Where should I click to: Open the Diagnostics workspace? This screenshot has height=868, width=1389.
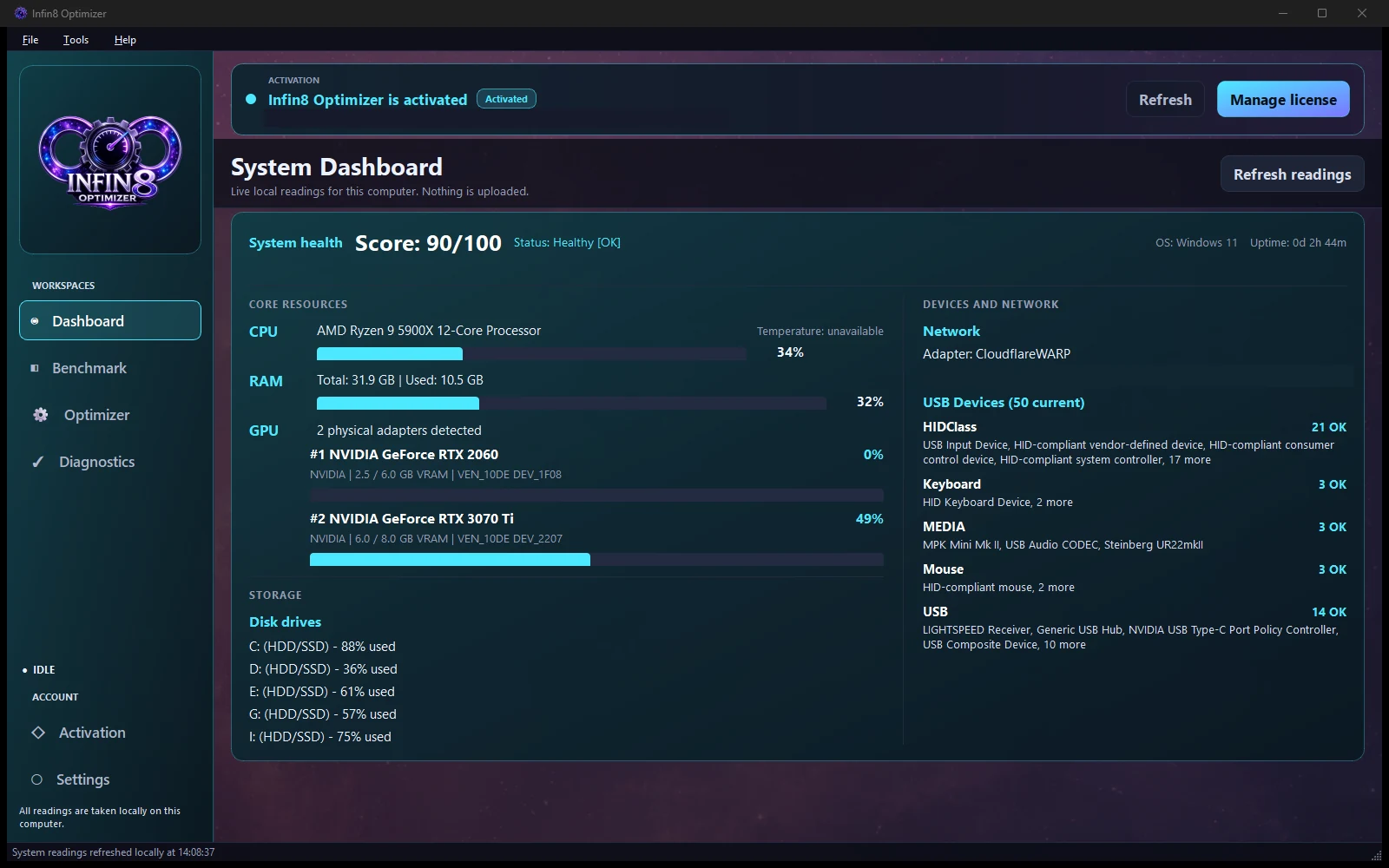pyautogui.click(x=110, y=462)
